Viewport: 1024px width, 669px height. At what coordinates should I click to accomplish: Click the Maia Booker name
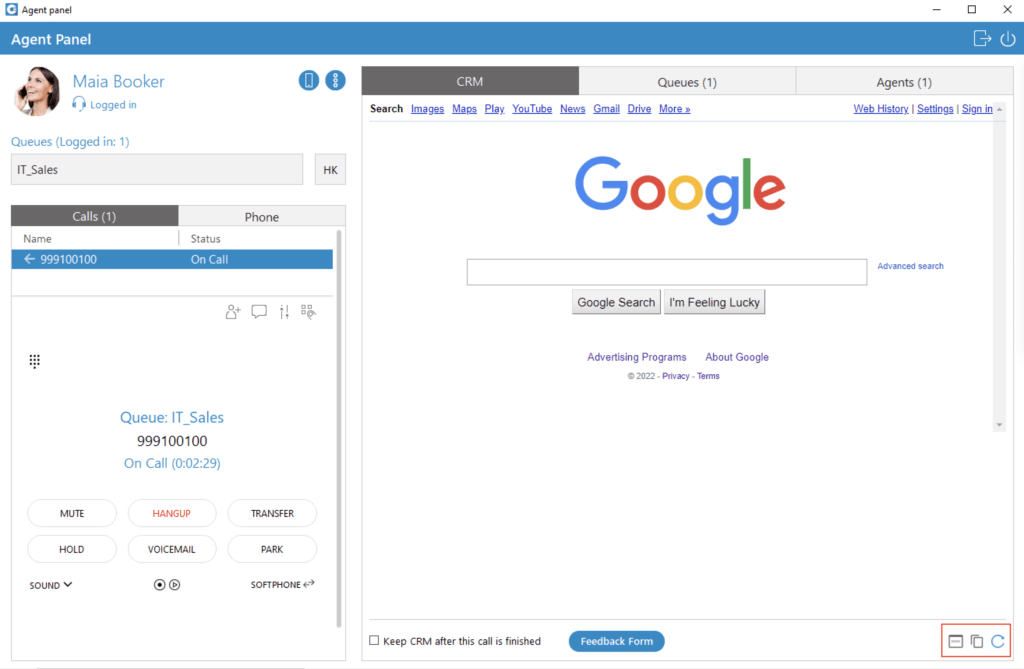click(x=119, y=82)
